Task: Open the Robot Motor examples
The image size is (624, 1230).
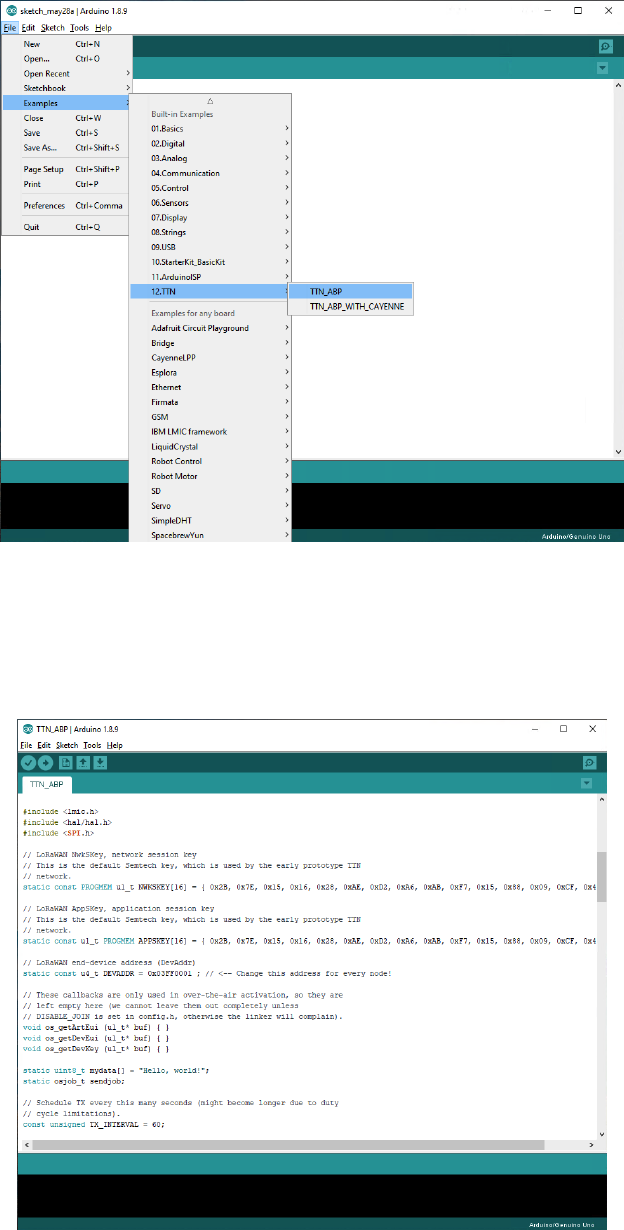Action: 209,476
